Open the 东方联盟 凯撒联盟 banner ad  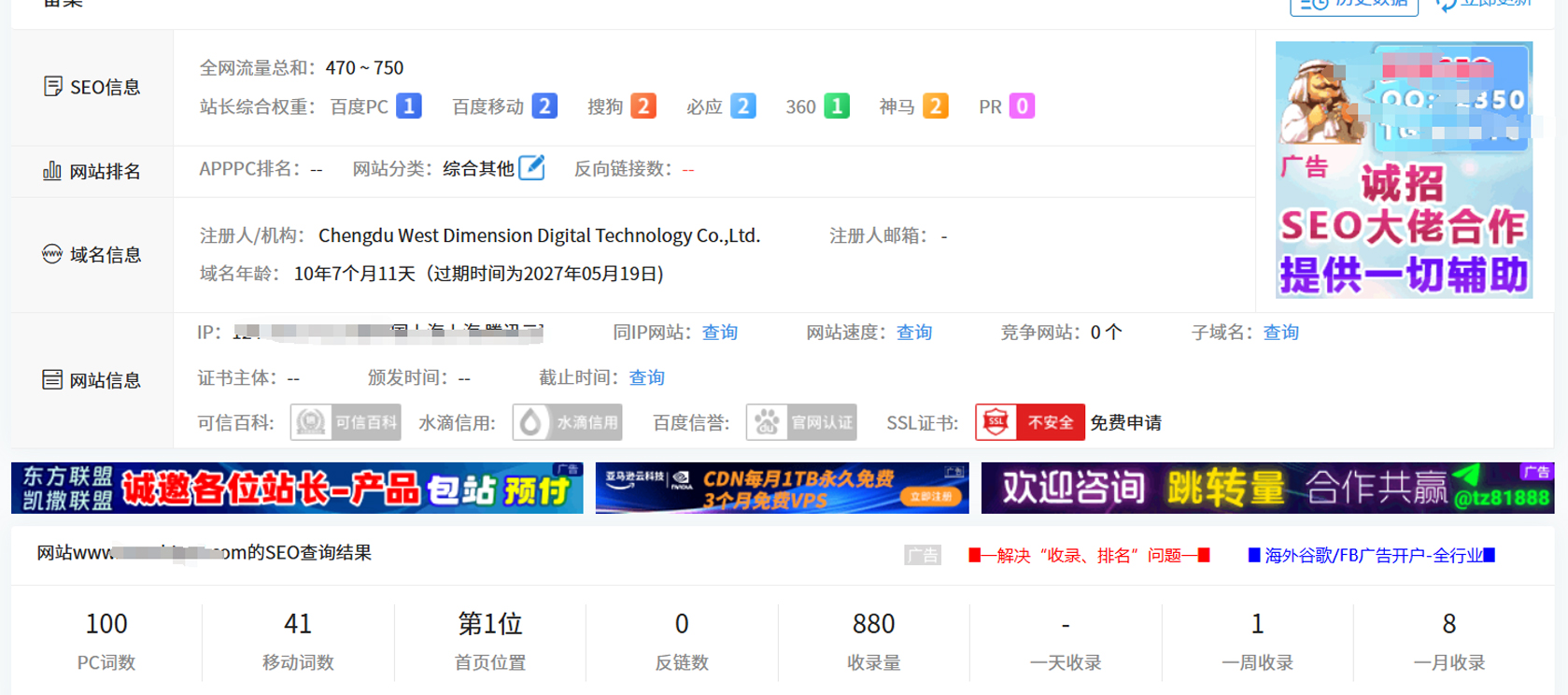[297, 488]
